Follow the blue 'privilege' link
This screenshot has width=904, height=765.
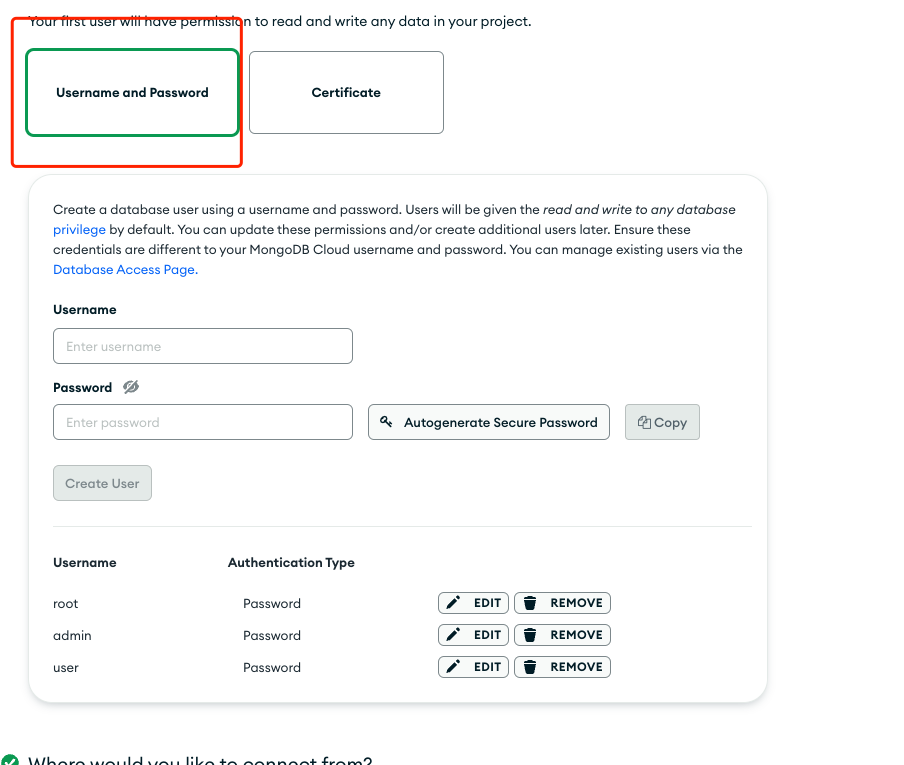coord(79,229)
